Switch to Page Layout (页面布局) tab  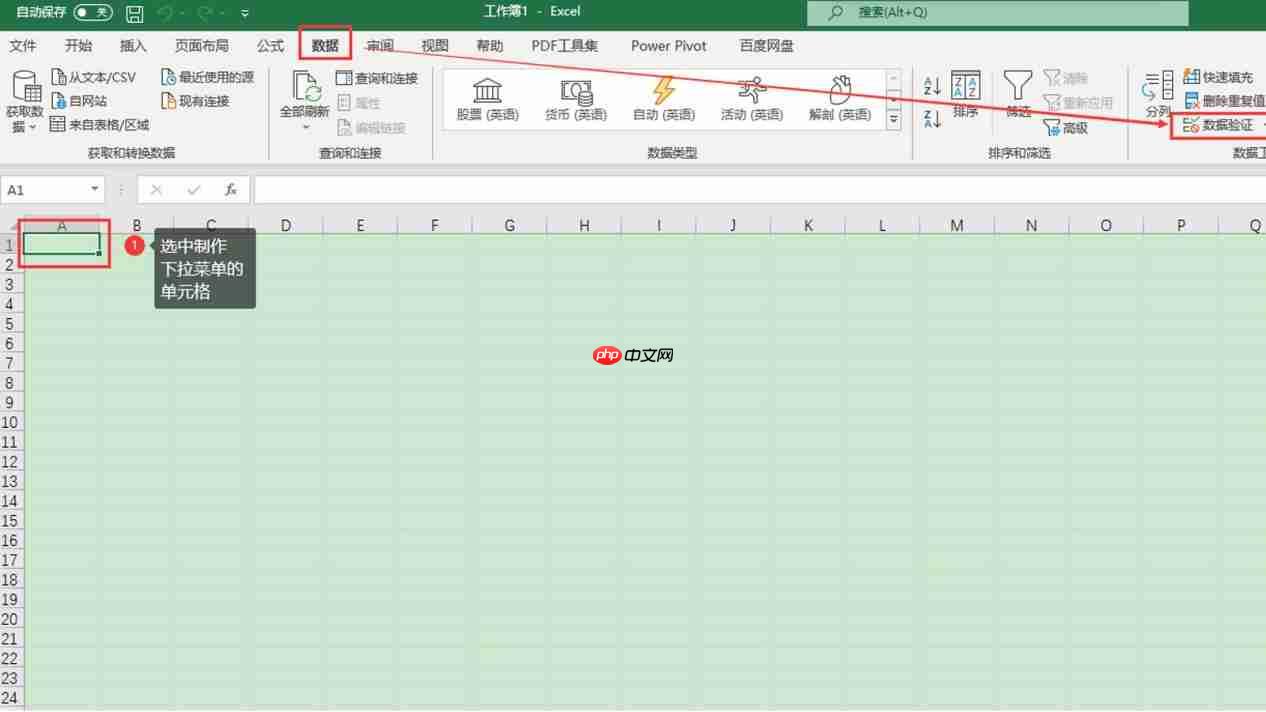coord(201,46)
